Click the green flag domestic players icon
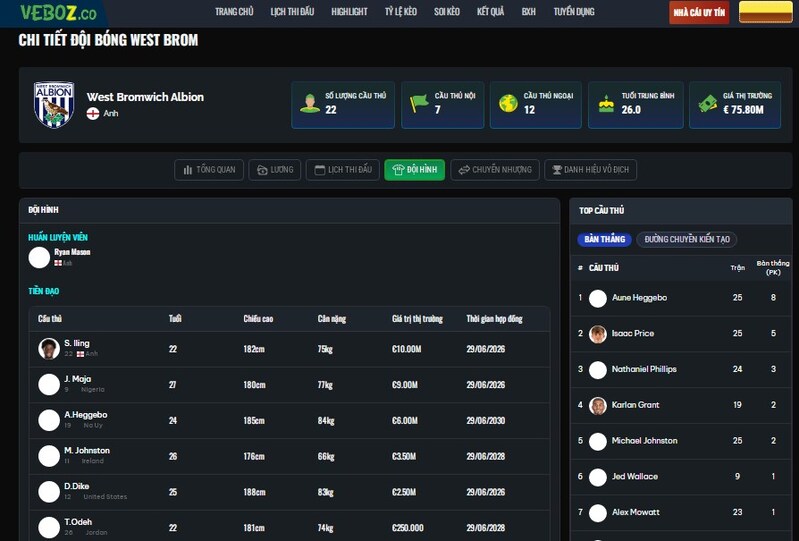This screenshot has width=799, height=541. tap(419, 103)
